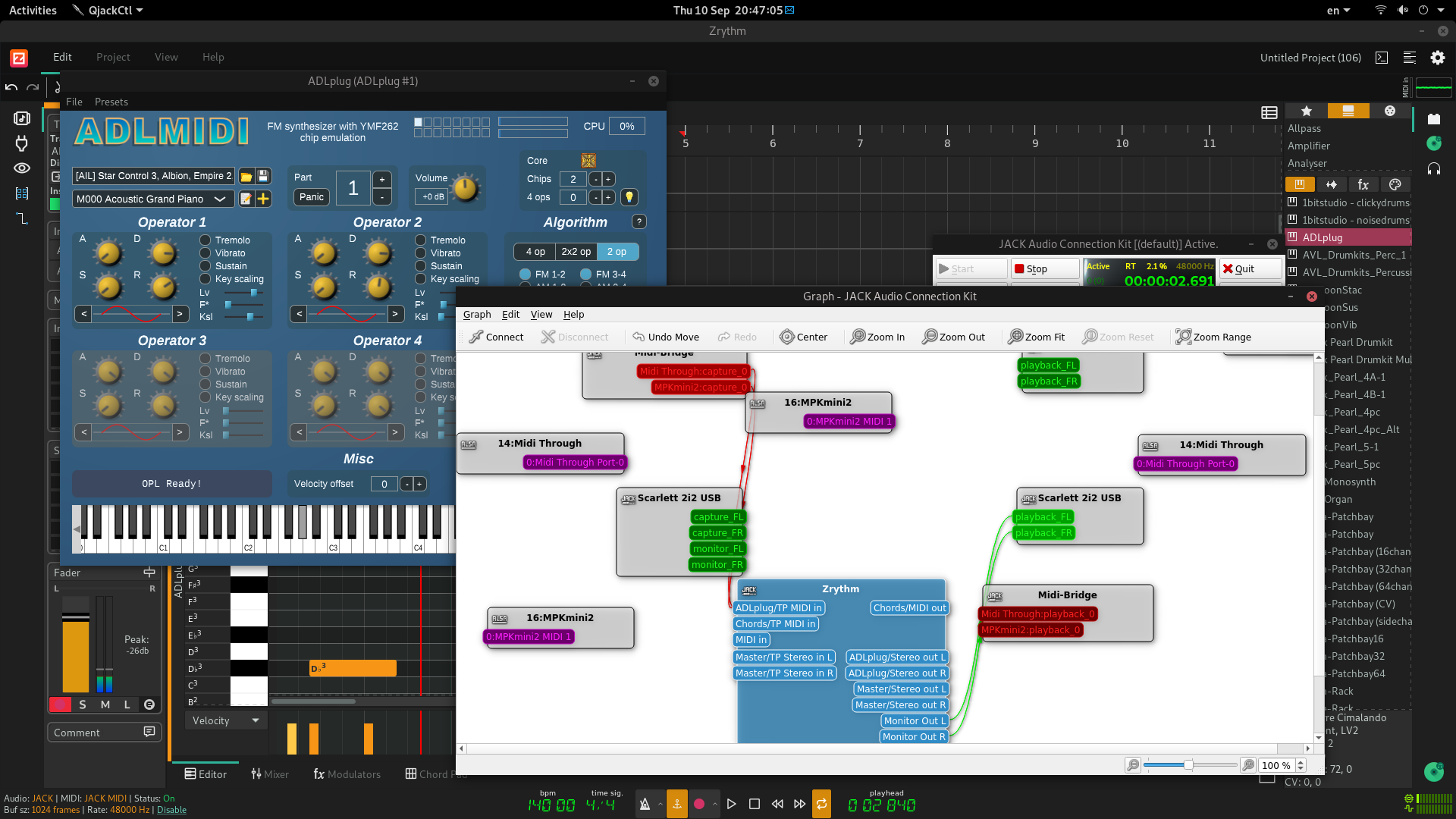Click the anchor return-to-cue icon
The image size is (1456, 819).
pyautogui.click(x=677, y=804)
